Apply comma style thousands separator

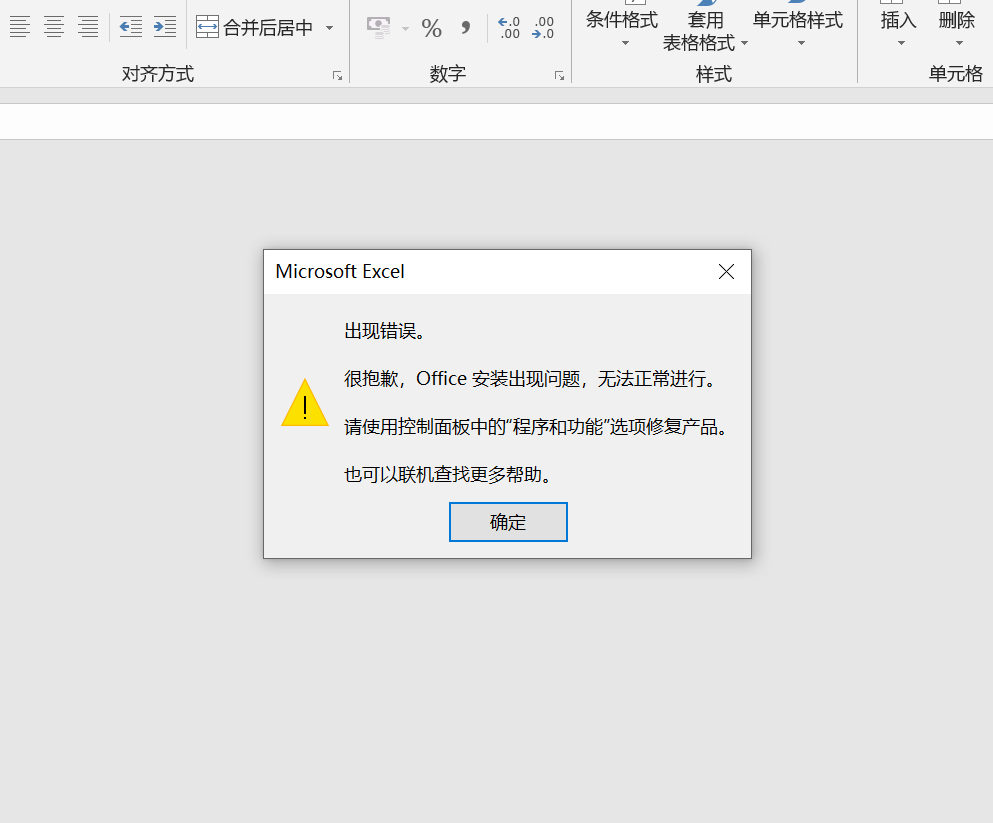(x=465, y=28)
